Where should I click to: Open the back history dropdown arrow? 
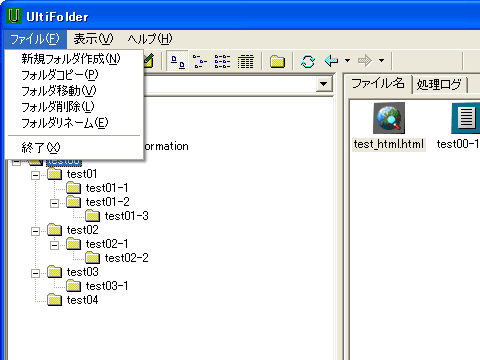click(x=347, y=61)
